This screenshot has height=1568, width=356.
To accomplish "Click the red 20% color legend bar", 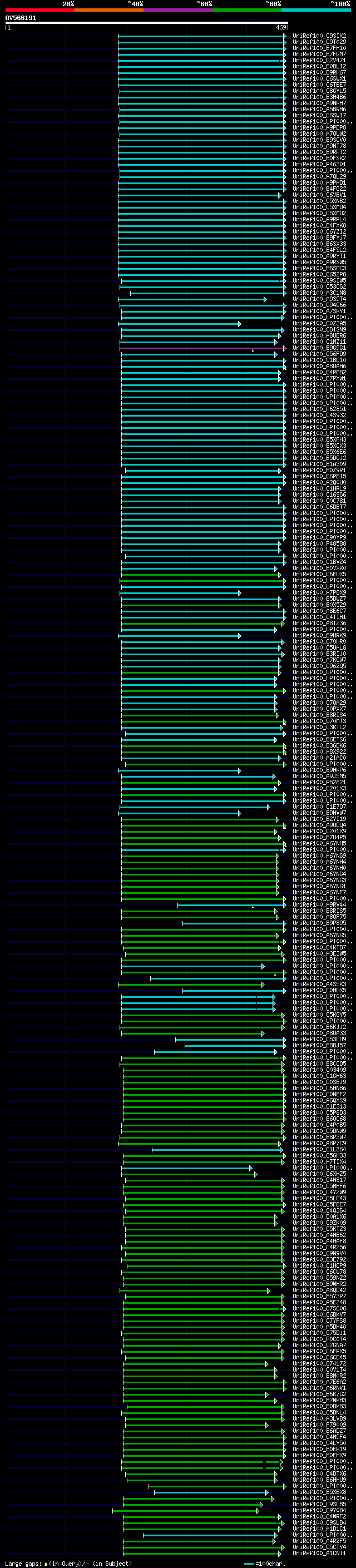I will tap(39, 10).
